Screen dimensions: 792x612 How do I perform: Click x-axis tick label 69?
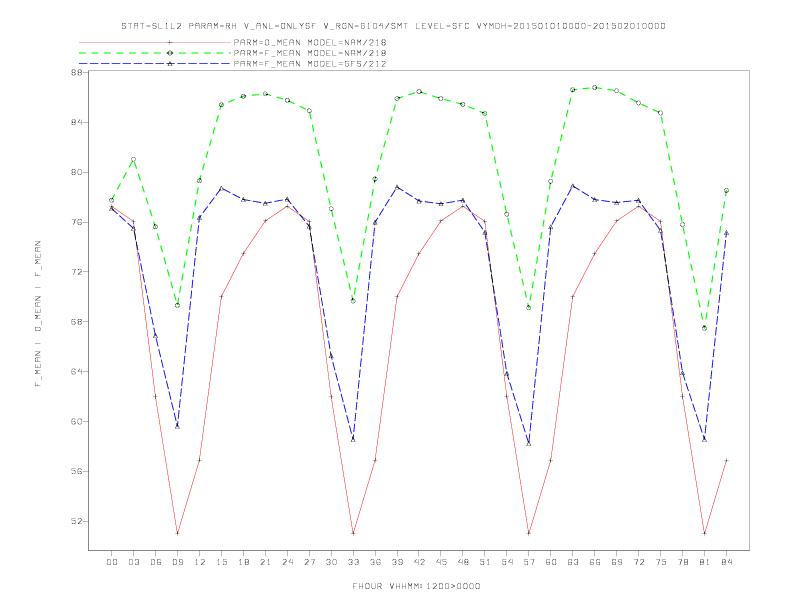[617, 562]
